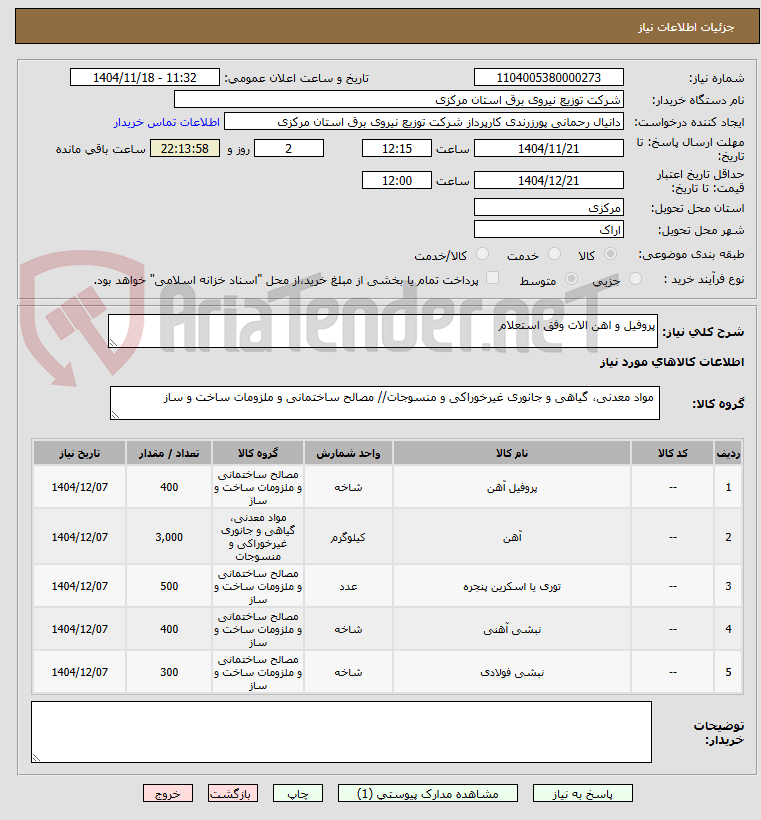Click the گروه کالا text area
Image resolution: width=761 pixels, height=820 pixels.
(385, 403)
